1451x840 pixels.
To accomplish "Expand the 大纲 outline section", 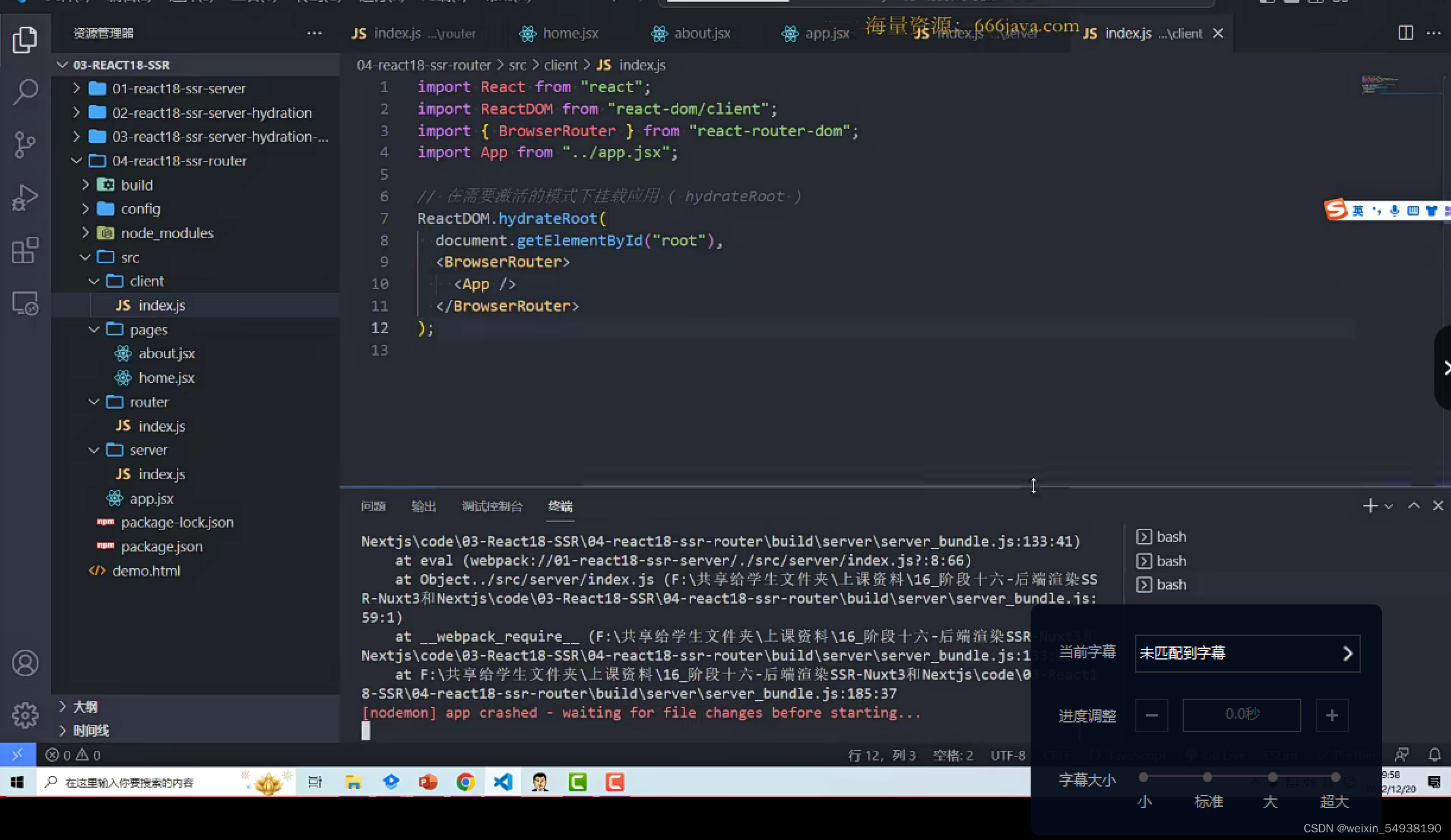I will click(x=85, y=706).
